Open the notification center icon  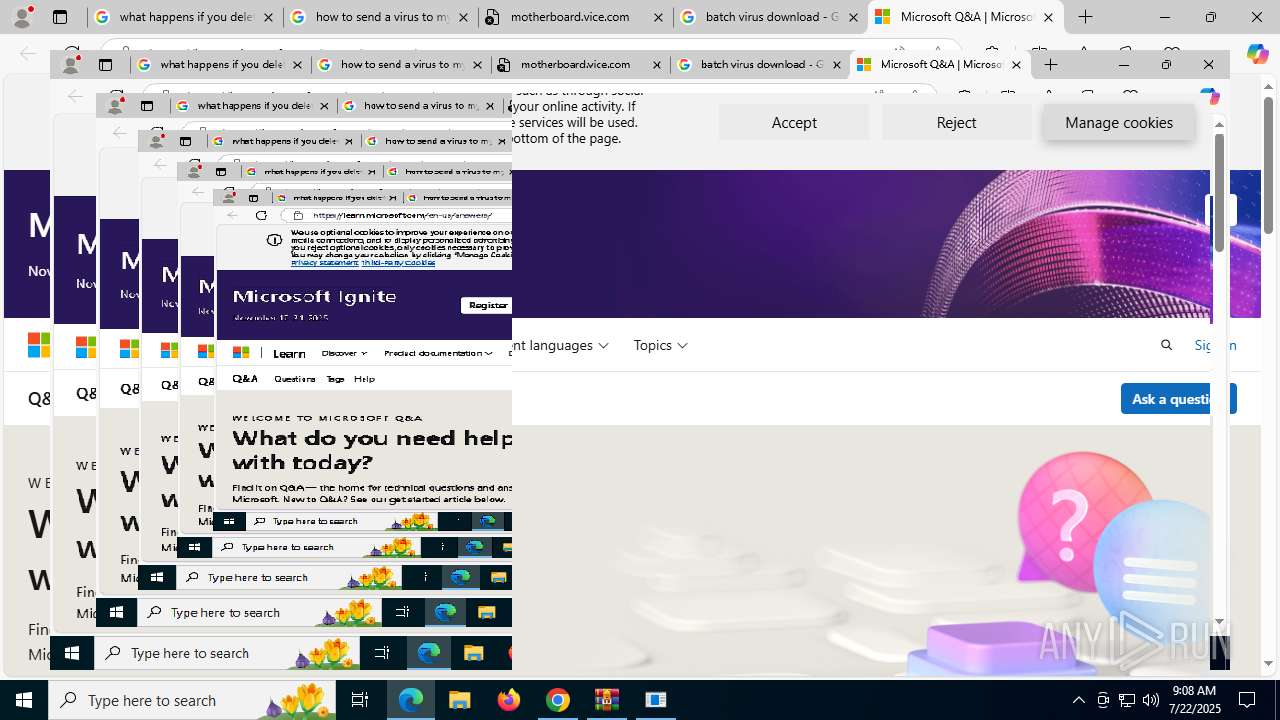point(1248,700)
